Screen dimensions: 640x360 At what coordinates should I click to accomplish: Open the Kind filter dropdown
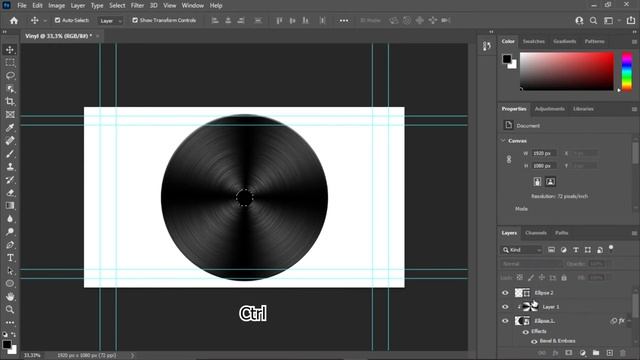[x=522, y=250]
